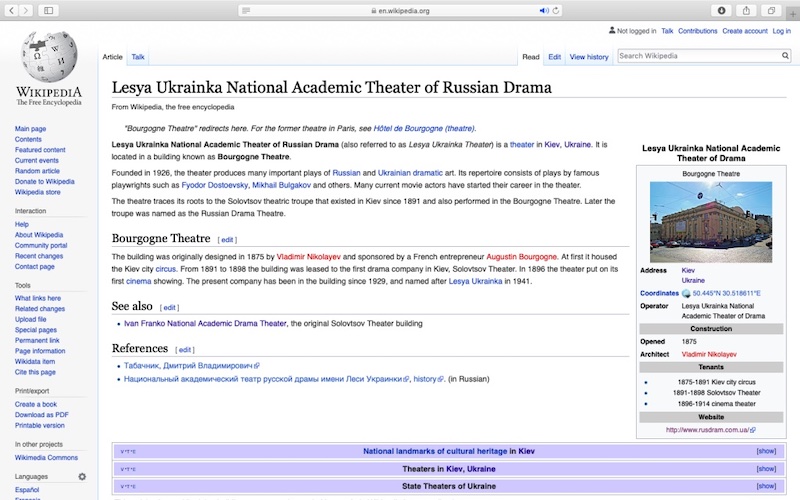800x500 pixels.
Task: Go back using Safari's back arrow
Action: point(12,10)
